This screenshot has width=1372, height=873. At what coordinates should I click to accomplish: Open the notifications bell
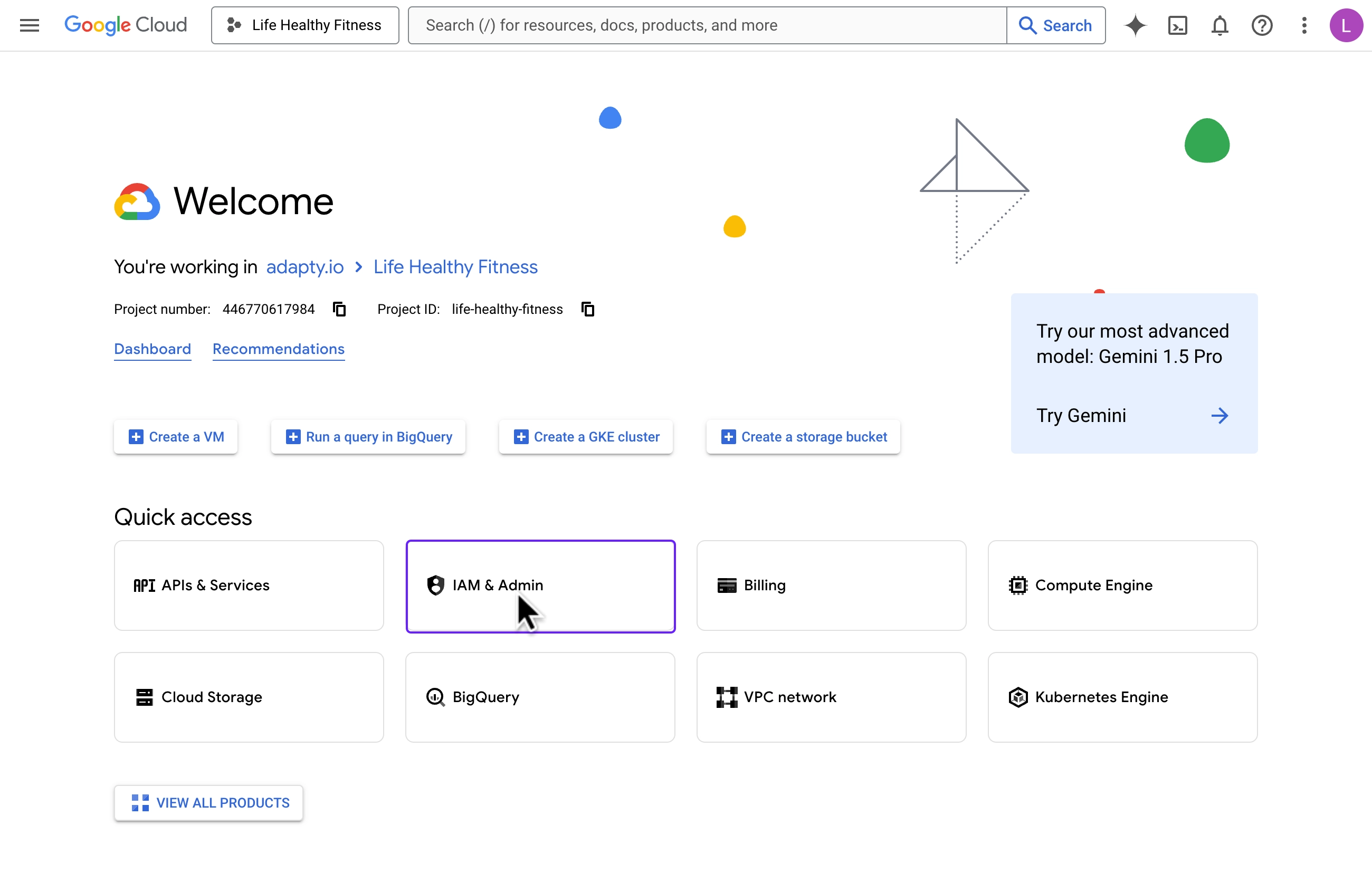1219,25
